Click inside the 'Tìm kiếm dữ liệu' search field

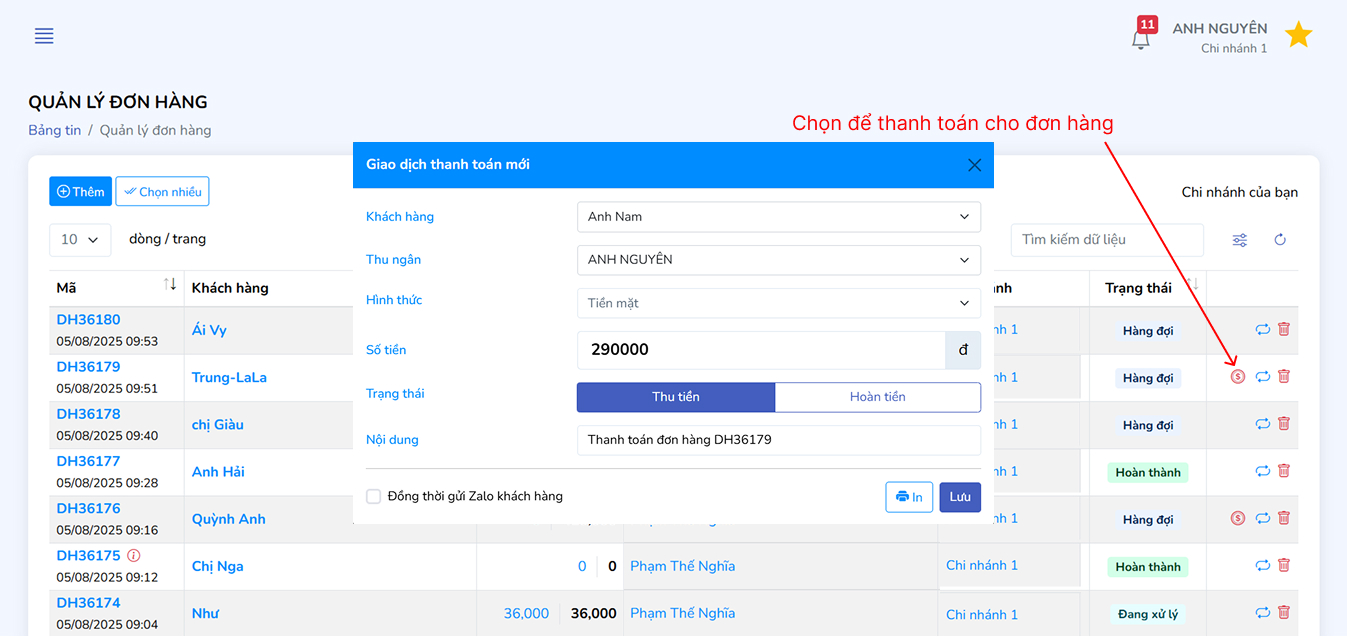(x=1105, y=240)
